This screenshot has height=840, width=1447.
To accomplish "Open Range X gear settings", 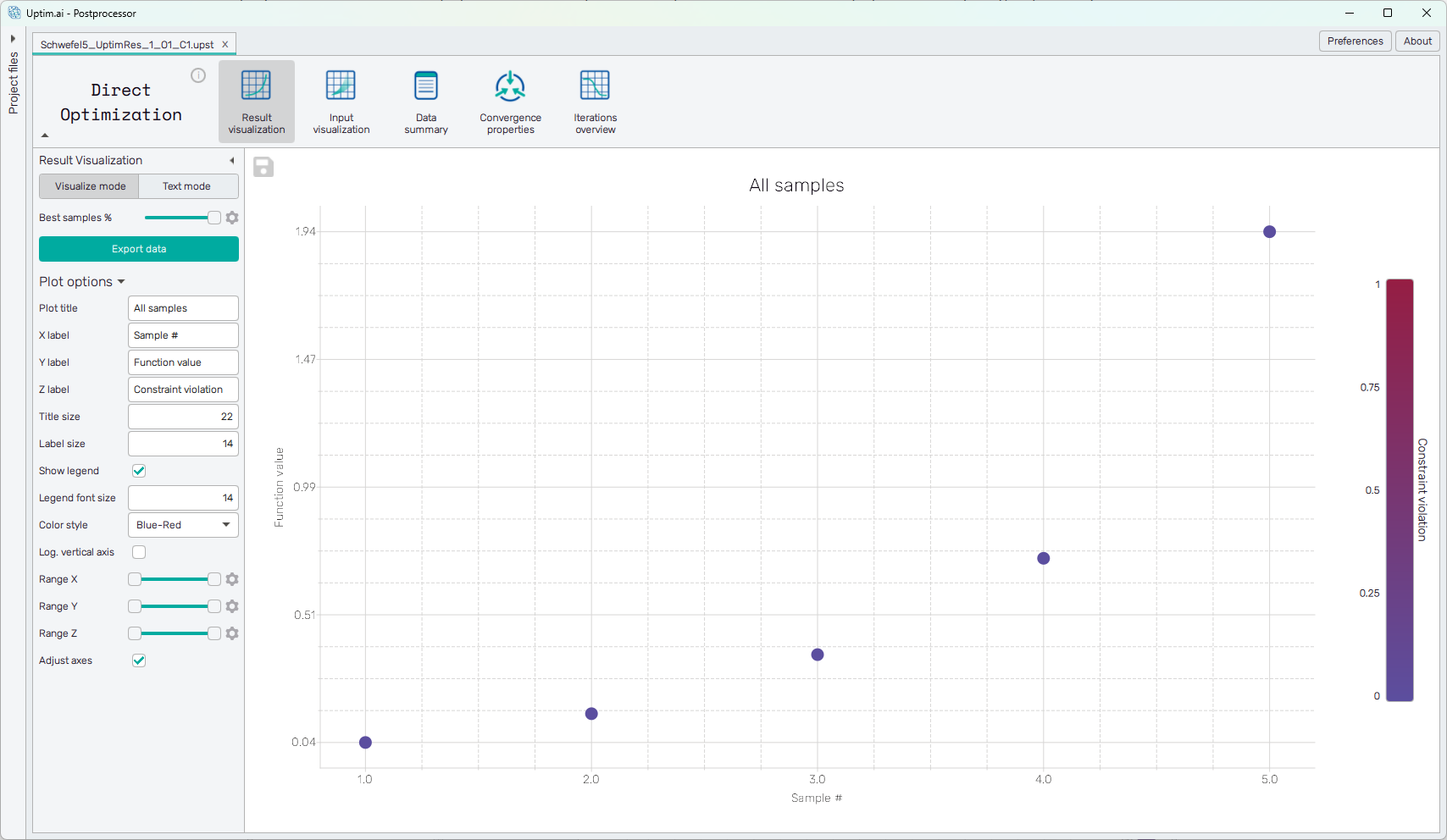I will pyautogui.click(x=232, y=579).
